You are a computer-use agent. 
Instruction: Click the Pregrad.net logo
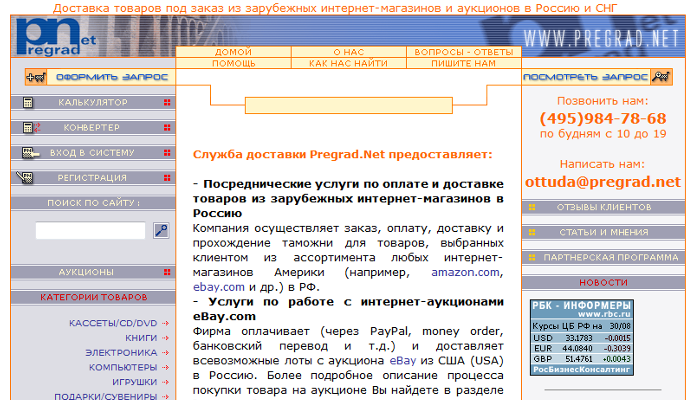click(55, 37)
